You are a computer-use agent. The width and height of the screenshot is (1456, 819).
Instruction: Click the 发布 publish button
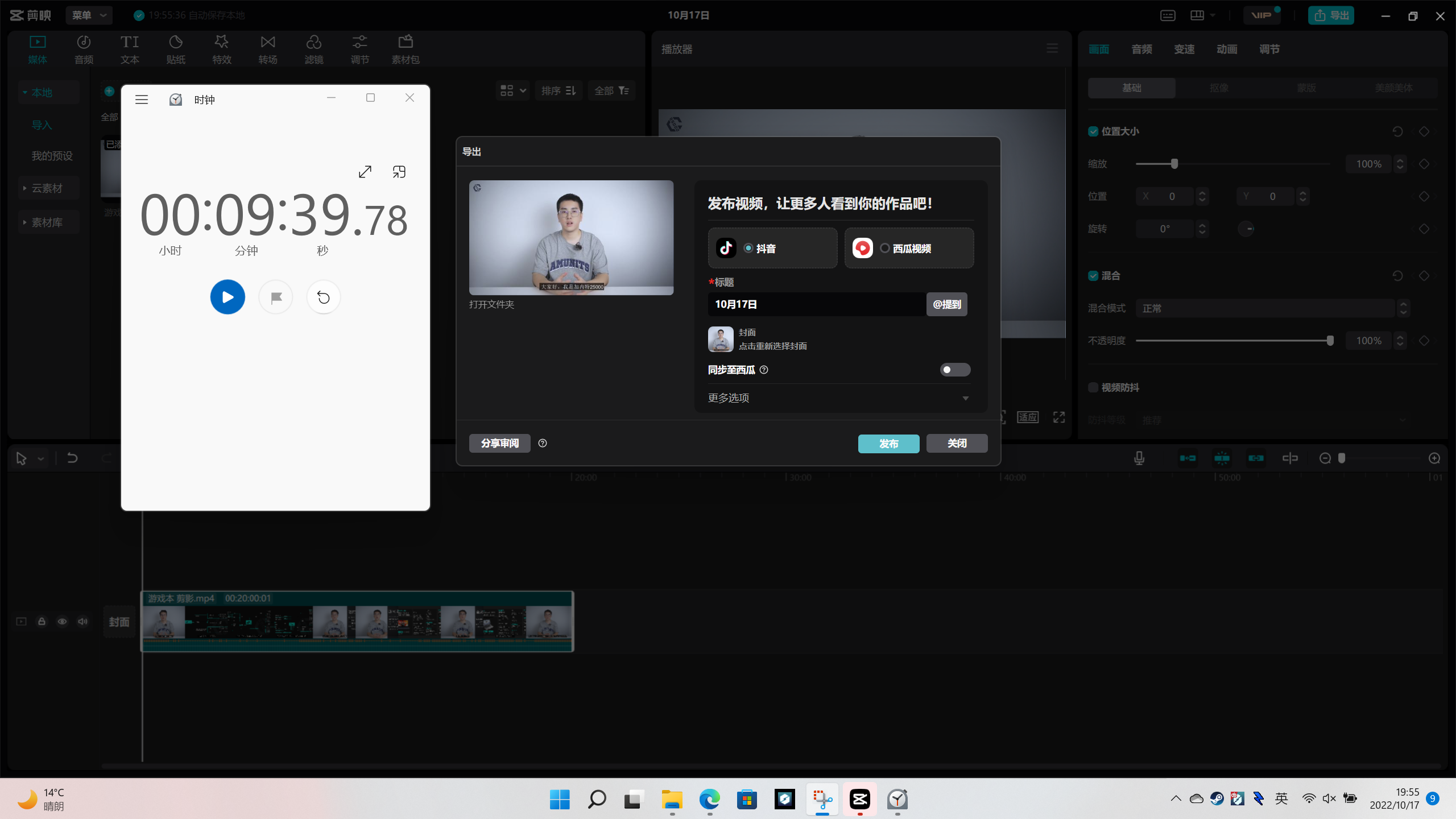point(888,444)
